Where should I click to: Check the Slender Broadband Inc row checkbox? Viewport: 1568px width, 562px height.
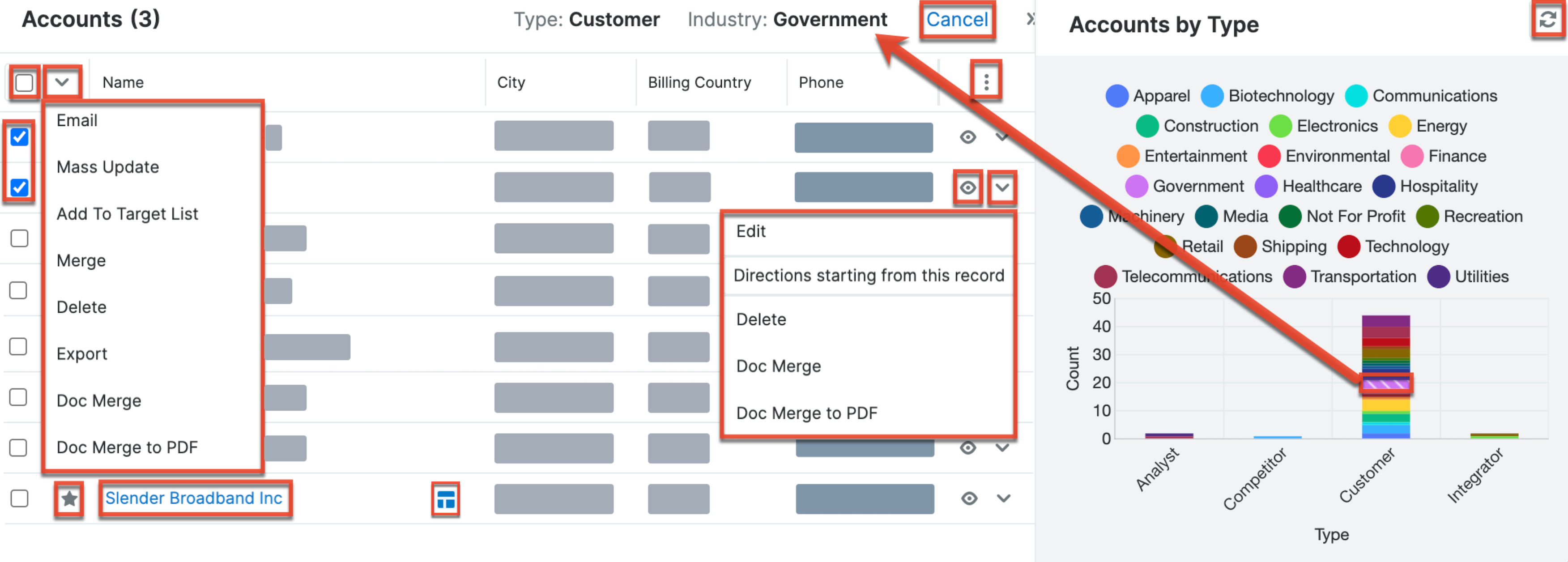[20, 498]
